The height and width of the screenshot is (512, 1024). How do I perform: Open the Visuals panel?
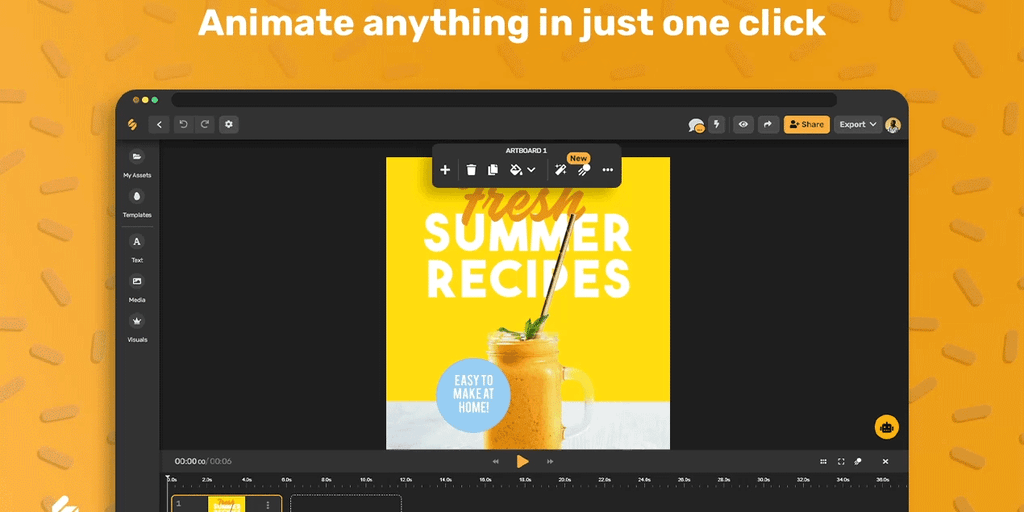[136, 328]
